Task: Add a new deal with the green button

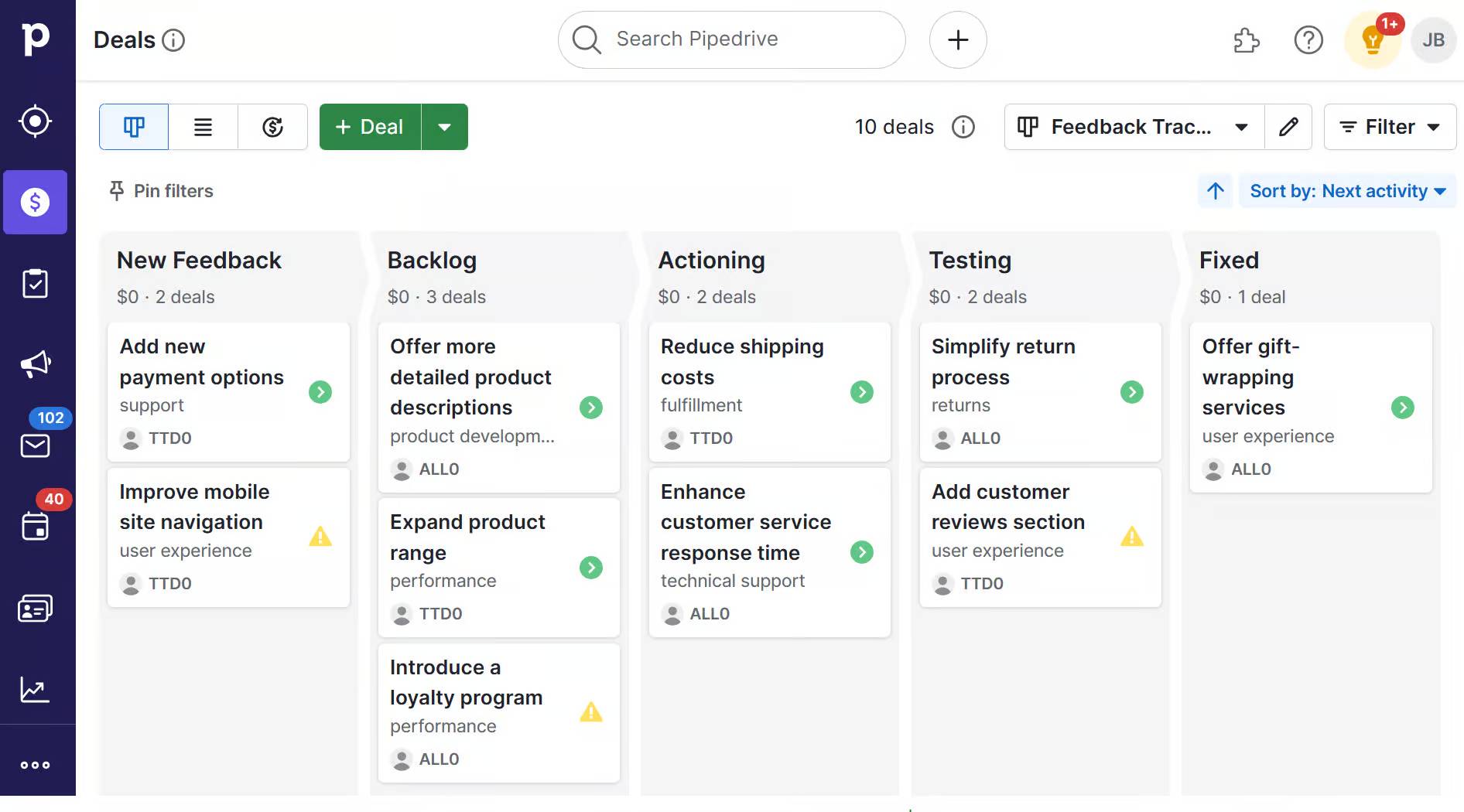Action: (x=369, y=127)
